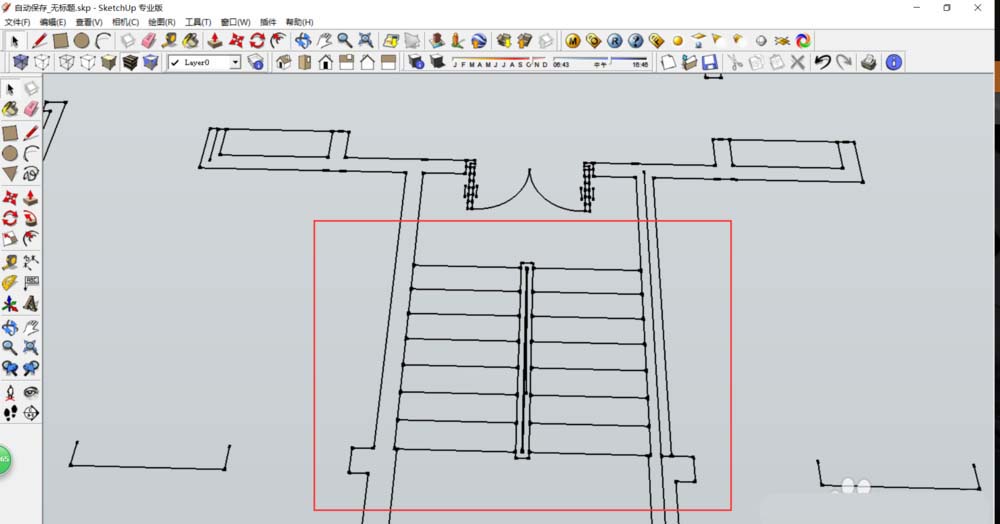The width and height of the screenshot is (1000, 524).
Task: Open the layer manager next to Layer0
Action: click(x=256, y=62)
